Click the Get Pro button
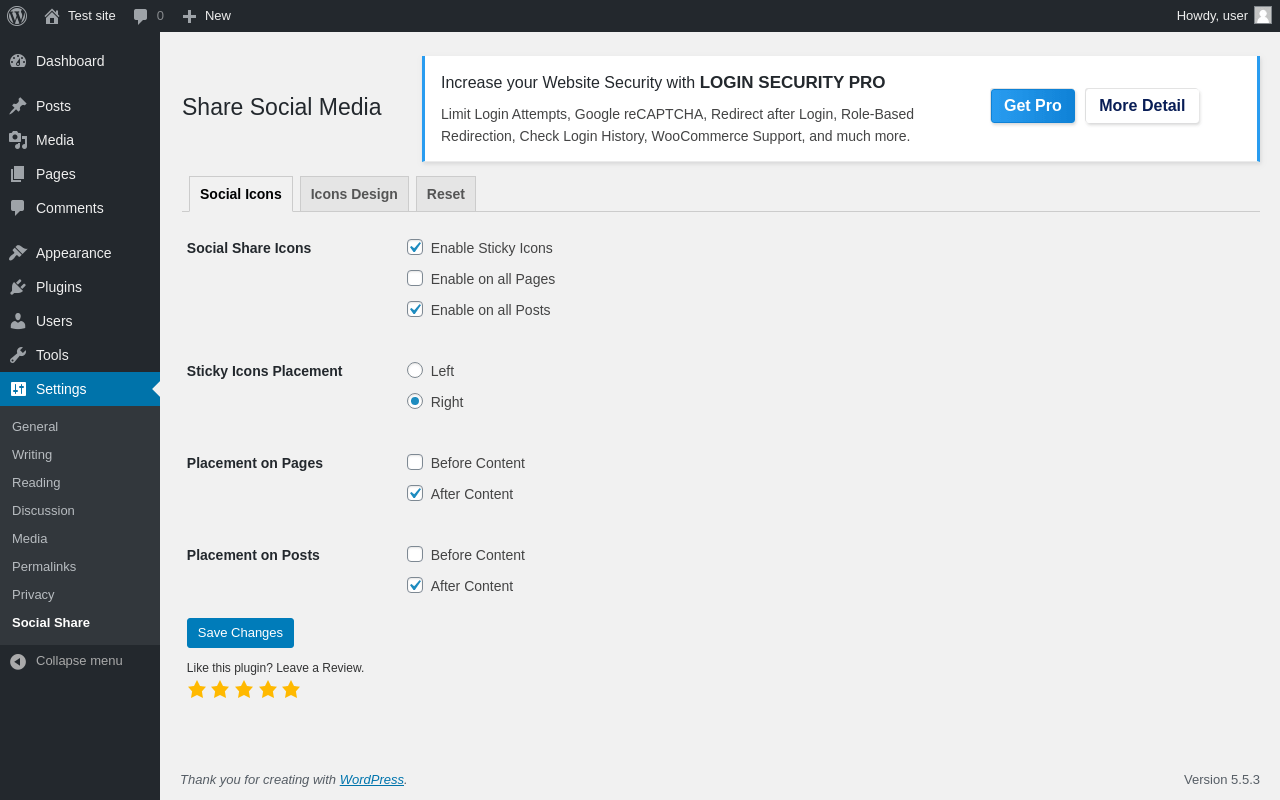1280x800 pixels. pyautogui.click(x=1033, y=106)
